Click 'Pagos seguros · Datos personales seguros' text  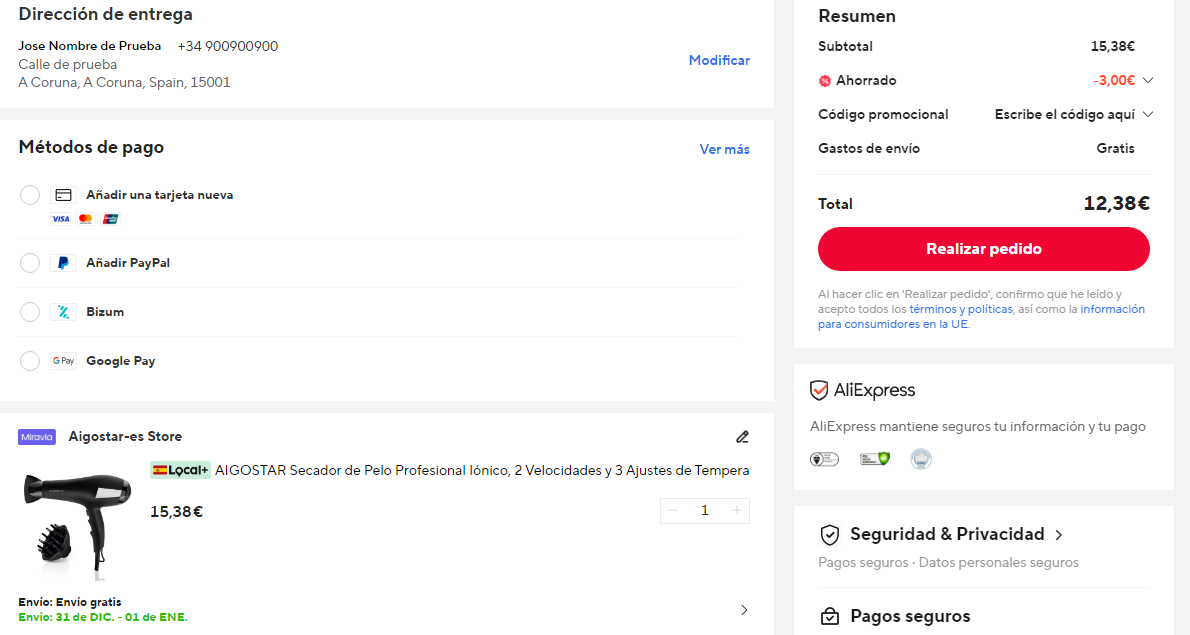[x=948, y=563]
